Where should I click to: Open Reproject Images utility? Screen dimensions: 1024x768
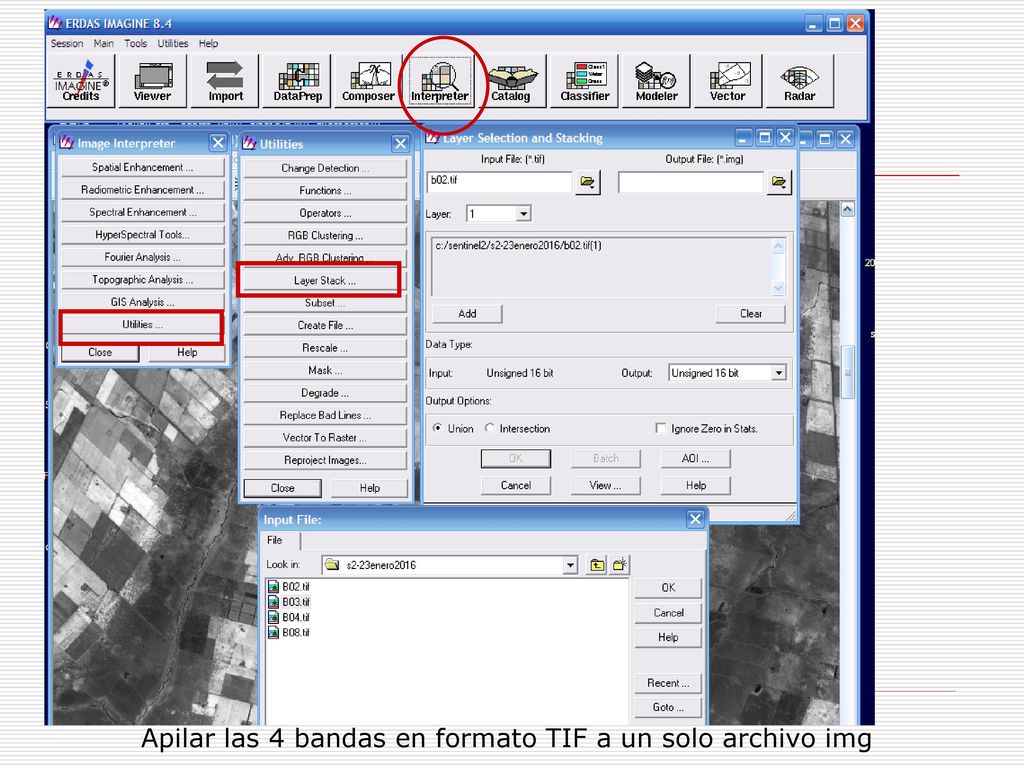[x=325, y=460]
